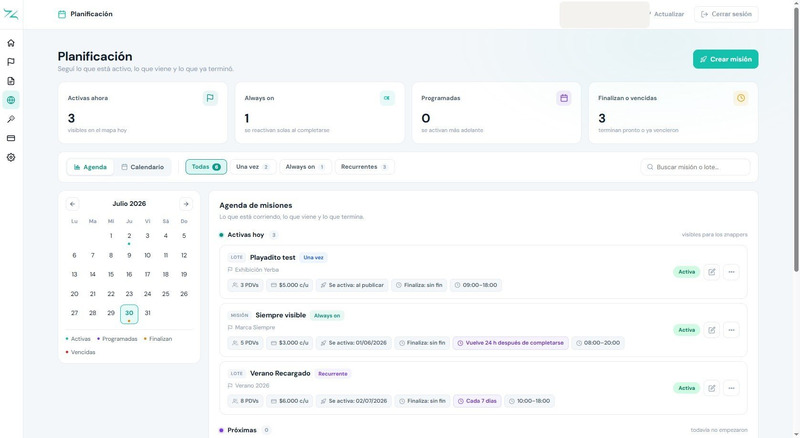The width and height of the screenshot is (800, 438).
Task: Open the home icon in the sidebar
Action: tap(11, 43)
